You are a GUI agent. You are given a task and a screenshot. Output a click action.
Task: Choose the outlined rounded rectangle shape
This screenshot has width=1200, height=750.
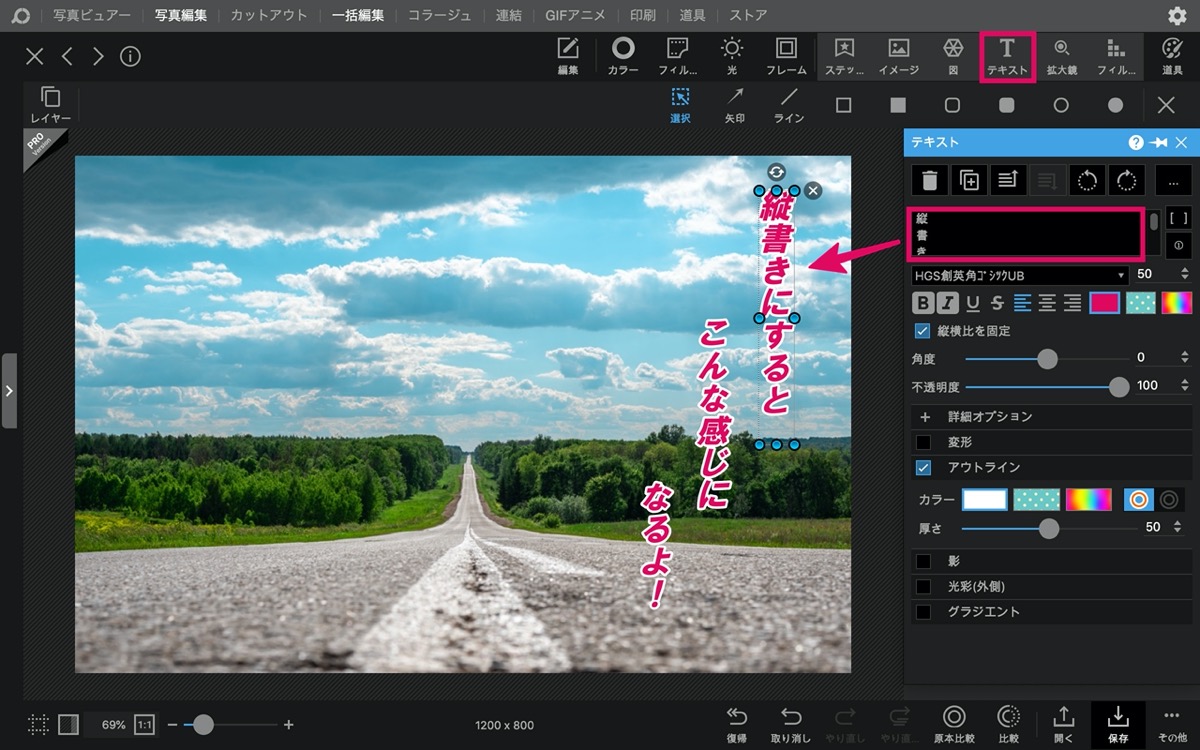click(952, 105)
